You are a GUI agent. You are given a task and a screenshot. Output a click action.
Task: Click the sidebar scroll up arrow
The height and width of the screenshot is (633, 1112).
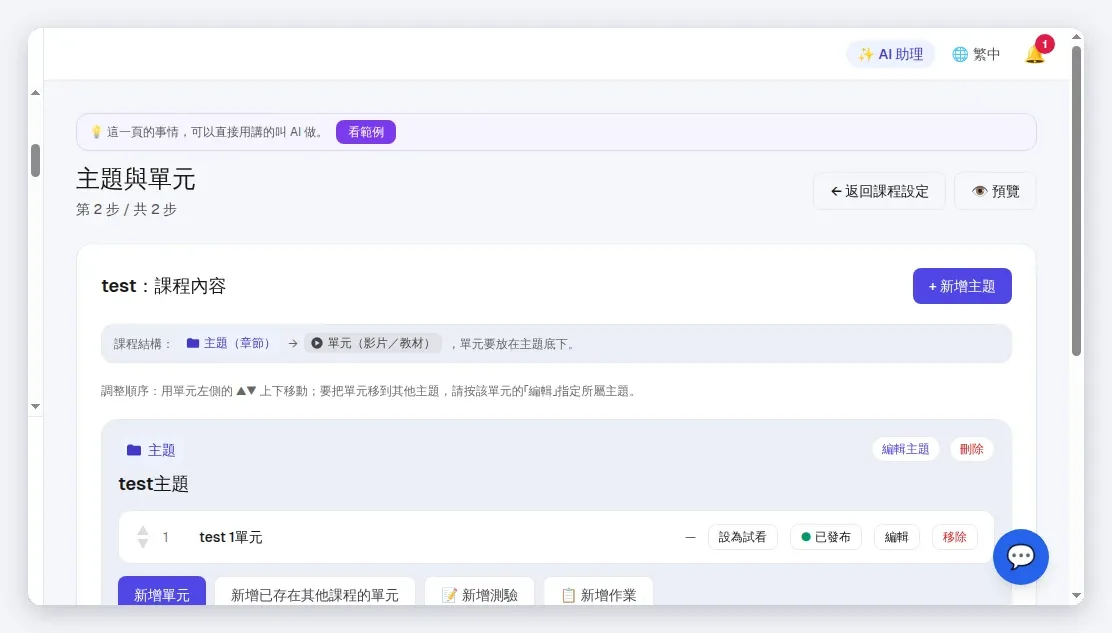35,93
